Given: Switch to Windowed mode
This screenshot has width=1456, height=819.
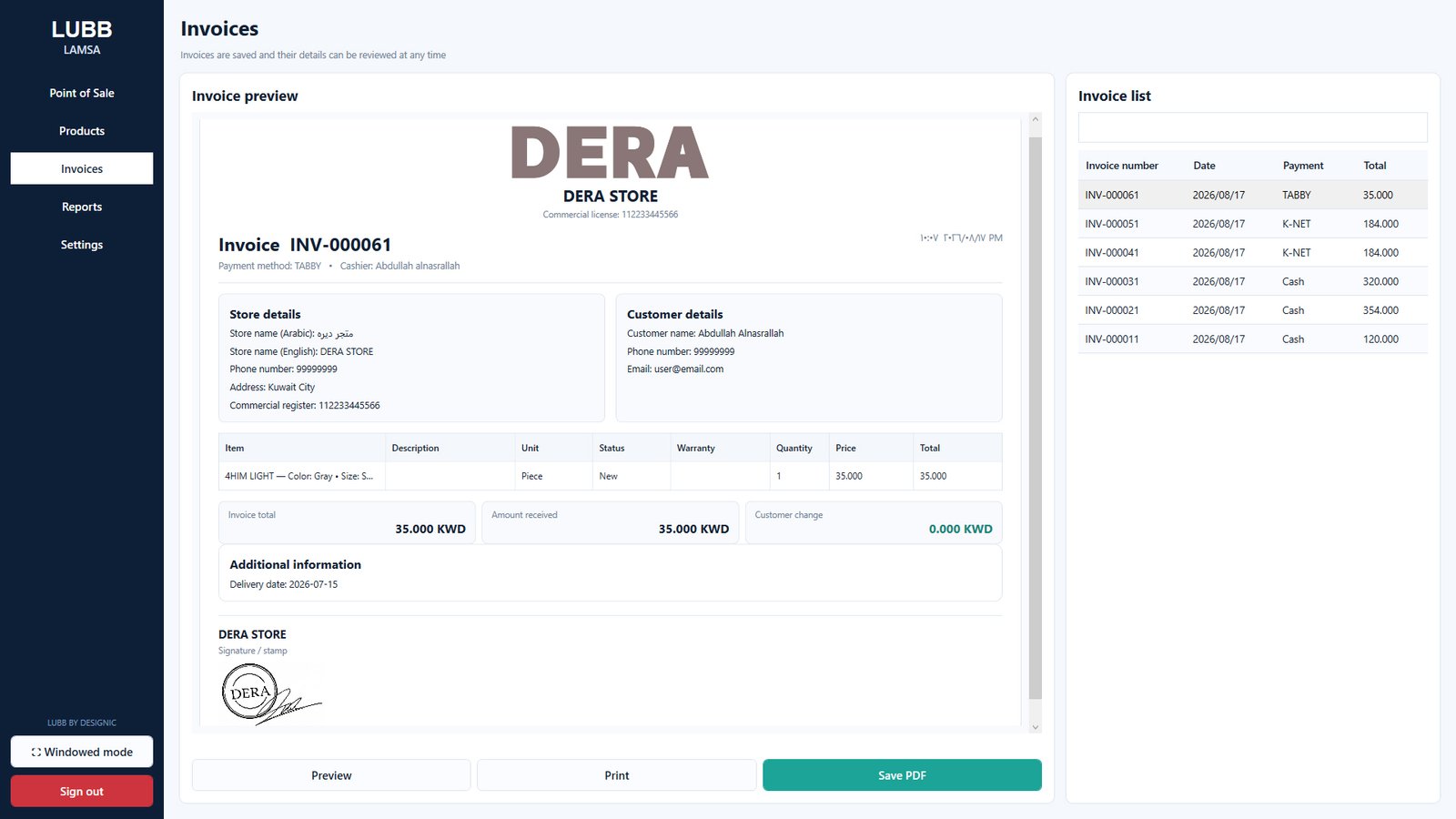Looking at the screenshot, I should pos(82,752).
